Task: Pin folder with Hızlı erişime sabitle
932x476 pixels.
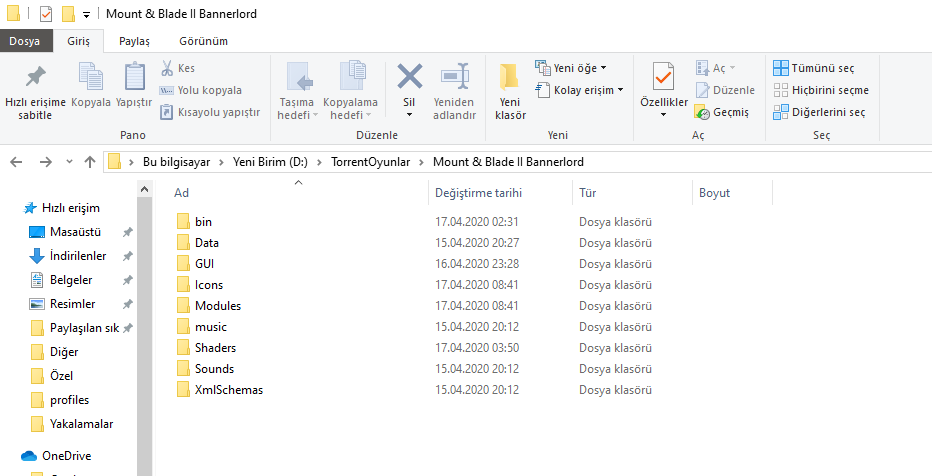Action: point(35,92)
